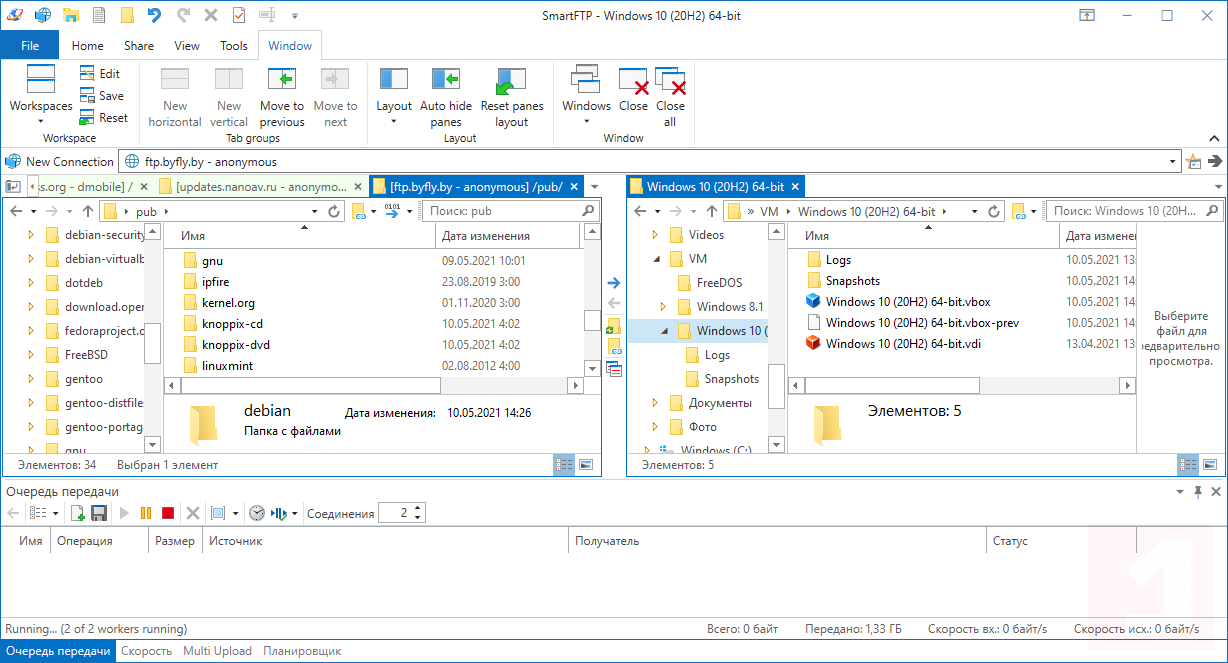The image size is (1228, 663).
Task: Expand the FreeBSD tree node
Action: [31, 355]
